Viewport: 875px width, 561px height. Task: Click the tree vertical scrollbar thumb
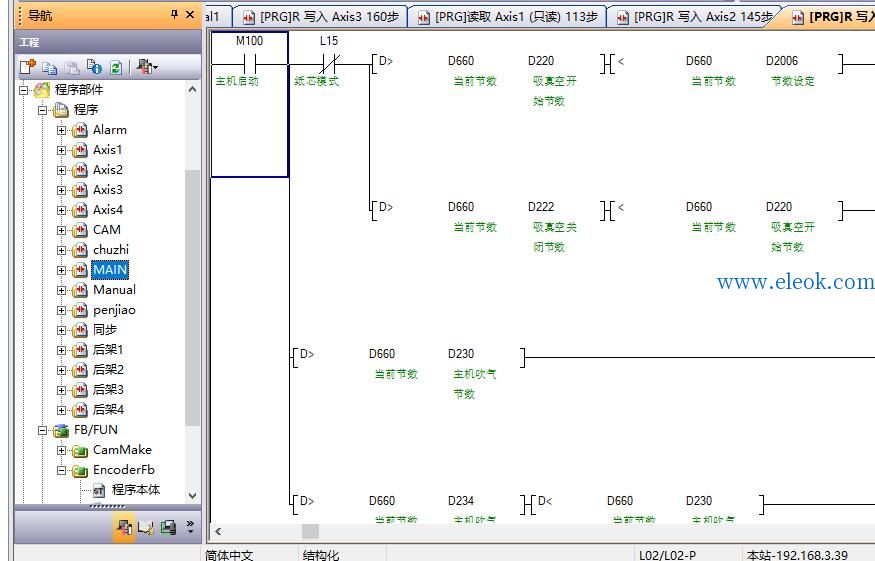[193, 298]
